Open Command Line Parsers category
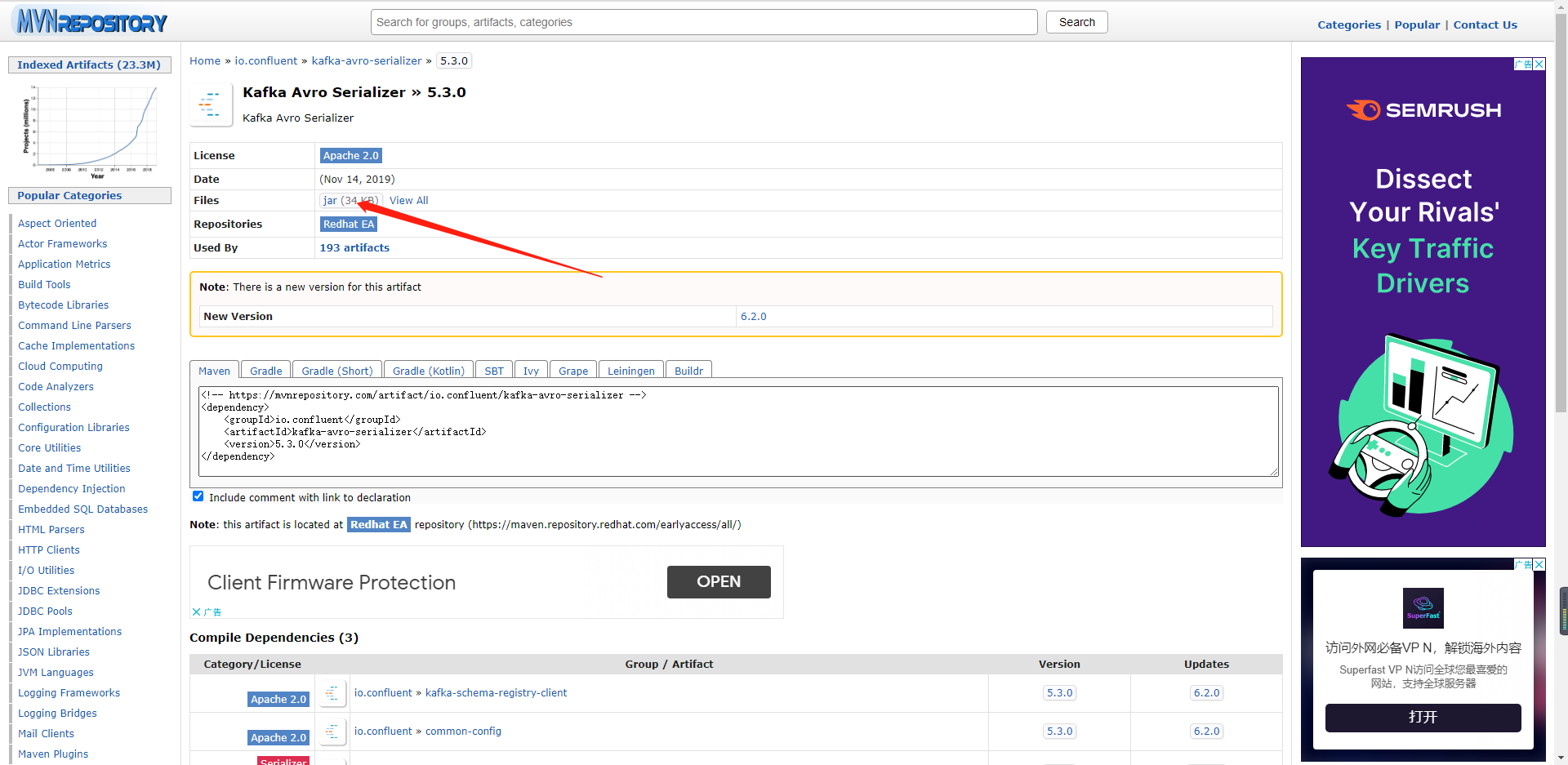Viewport: 1568px width, 765px height. coord(74,325)
